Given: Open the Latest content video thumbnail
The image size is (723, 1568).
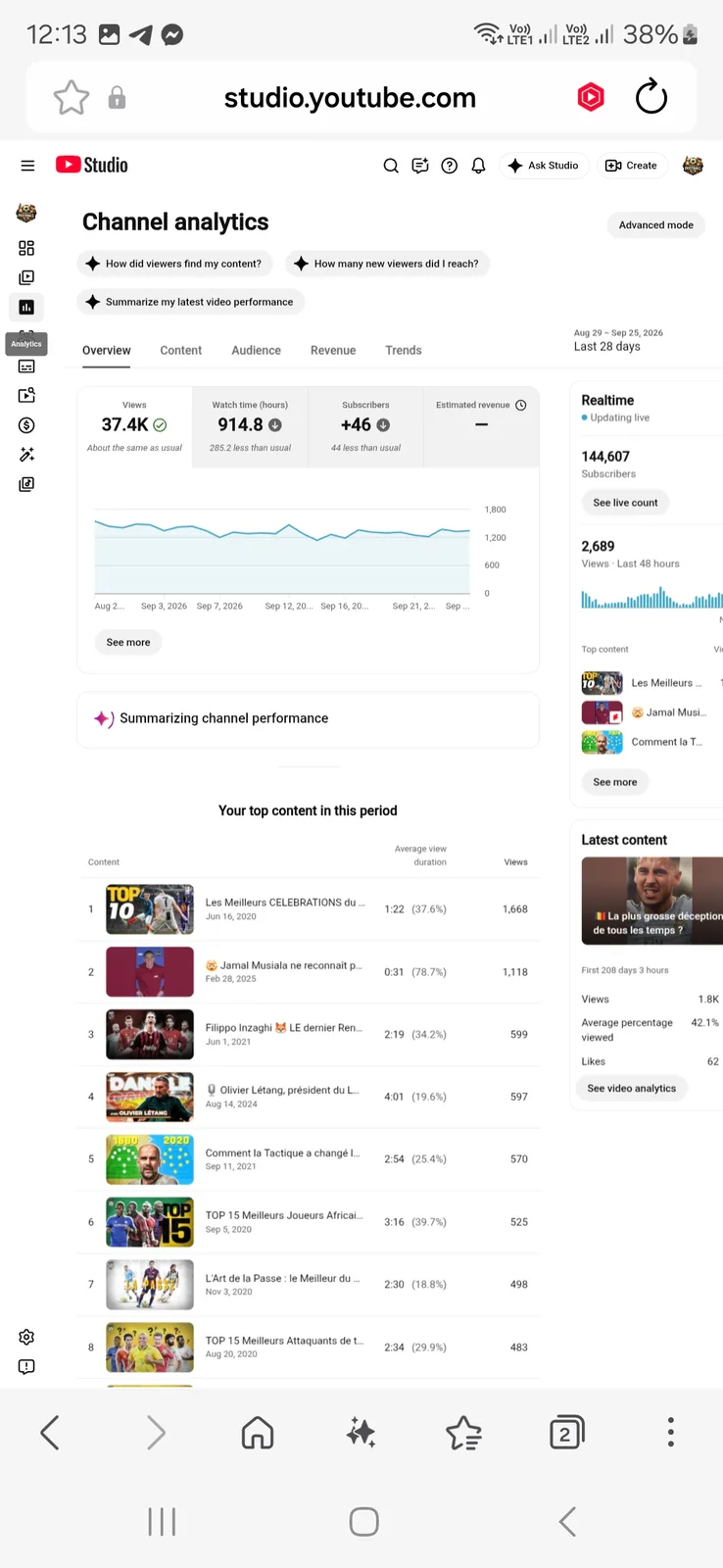Looking at the screenshot, I should (x=652, y=901).
